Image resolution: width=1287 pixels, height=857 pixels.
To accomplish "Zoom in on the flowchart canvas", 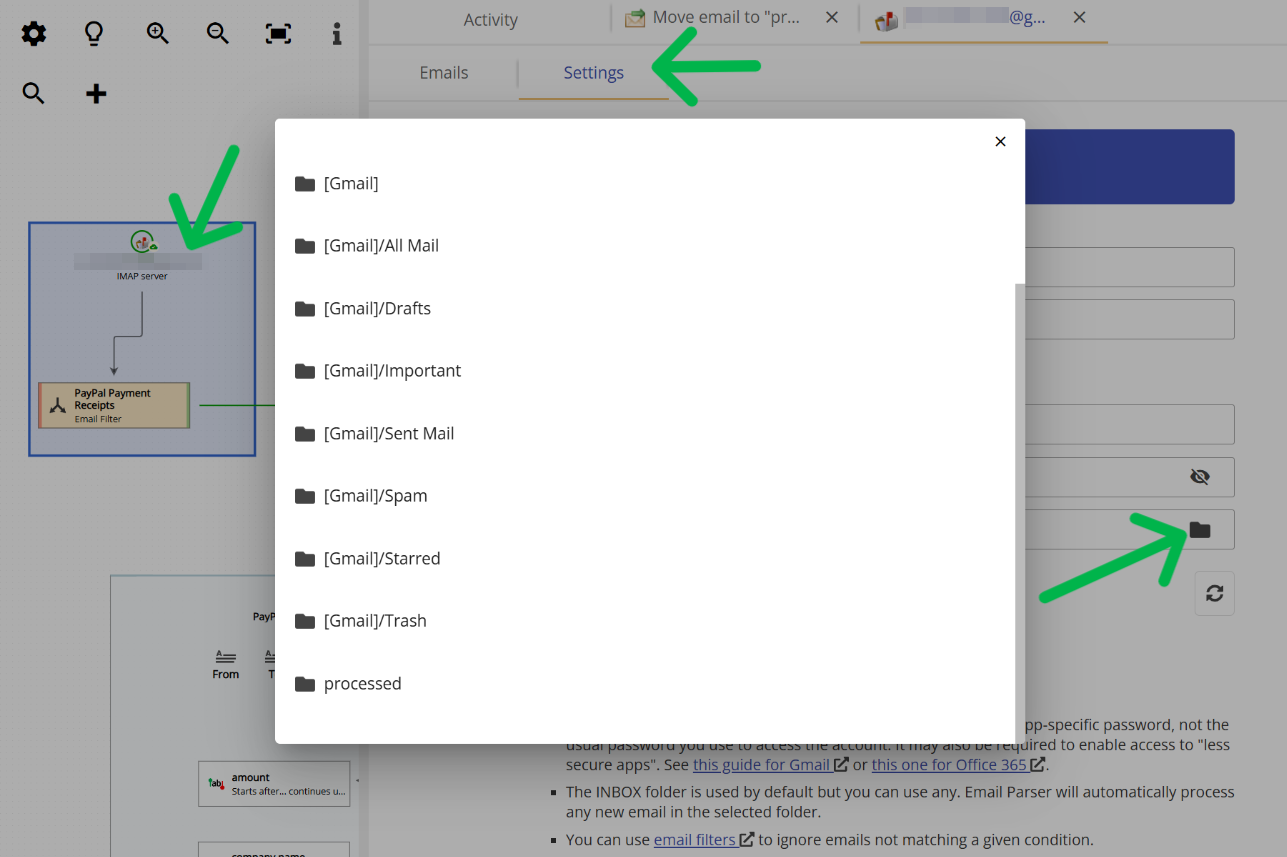I will pos(157,33).
